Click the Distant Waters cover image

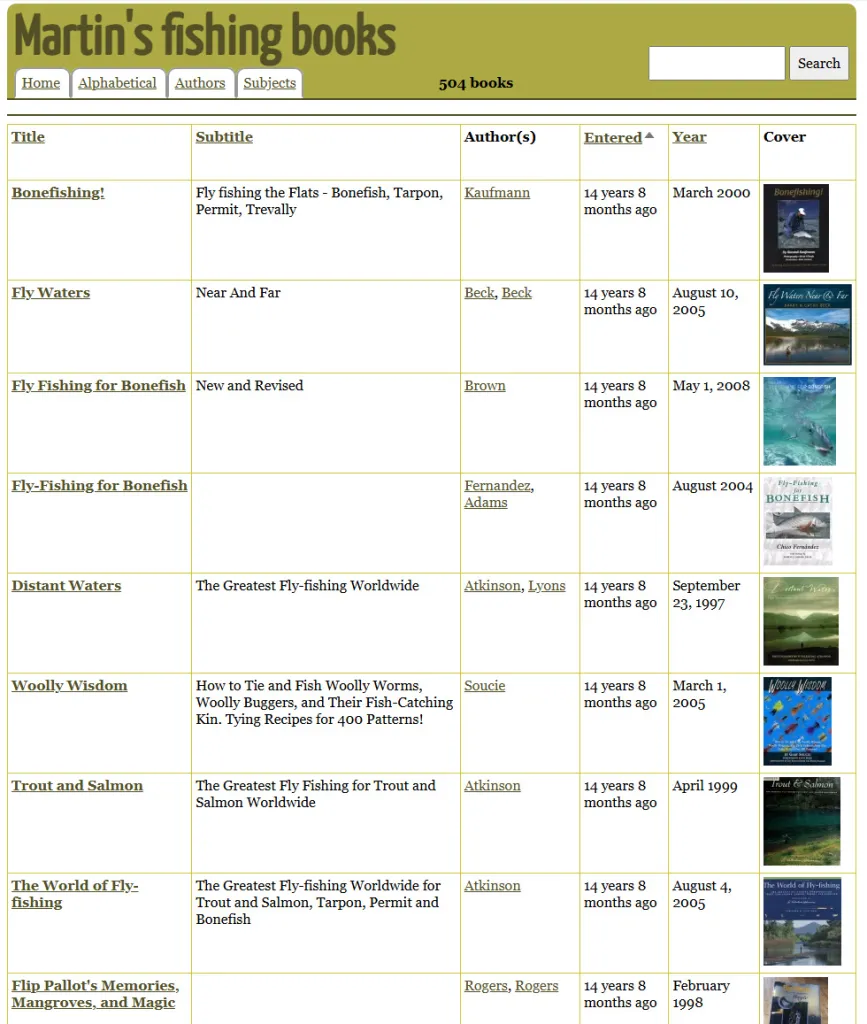[x=800, y=621]
